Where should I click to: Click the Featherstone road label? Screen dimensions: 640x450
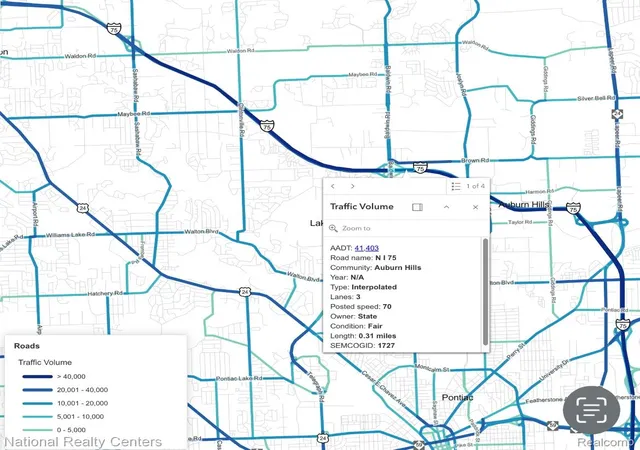(543, 401)
